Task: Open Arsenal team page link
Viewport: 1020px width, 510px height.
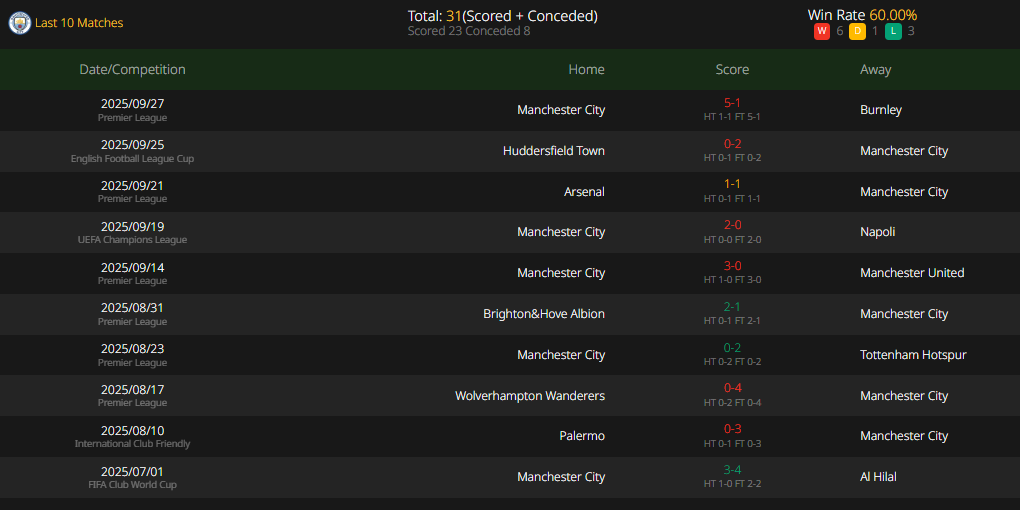Action: 584,192
